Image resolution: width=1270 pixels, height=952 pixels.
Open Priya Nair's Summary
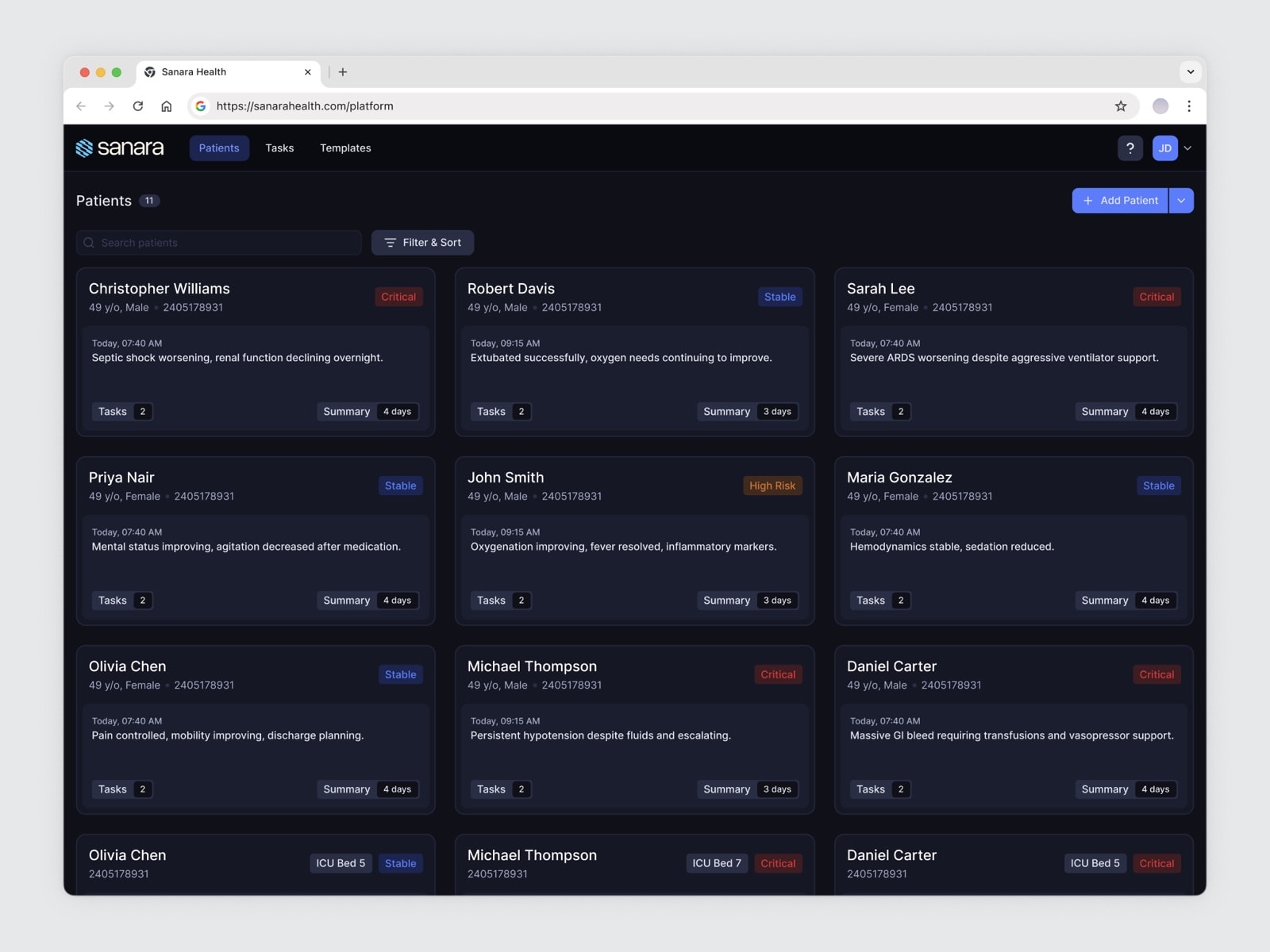[368, 601]
